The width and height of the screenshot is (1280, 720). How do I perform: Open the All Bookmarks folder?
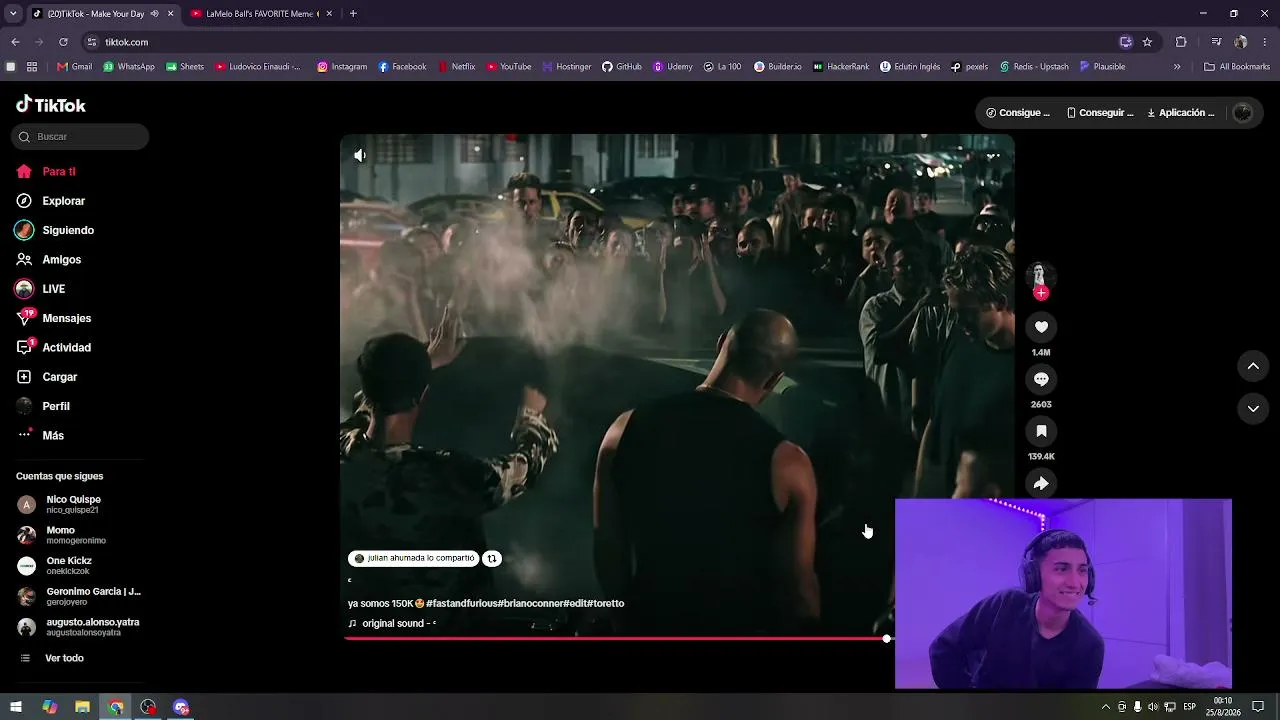(x=1237, y=67)
